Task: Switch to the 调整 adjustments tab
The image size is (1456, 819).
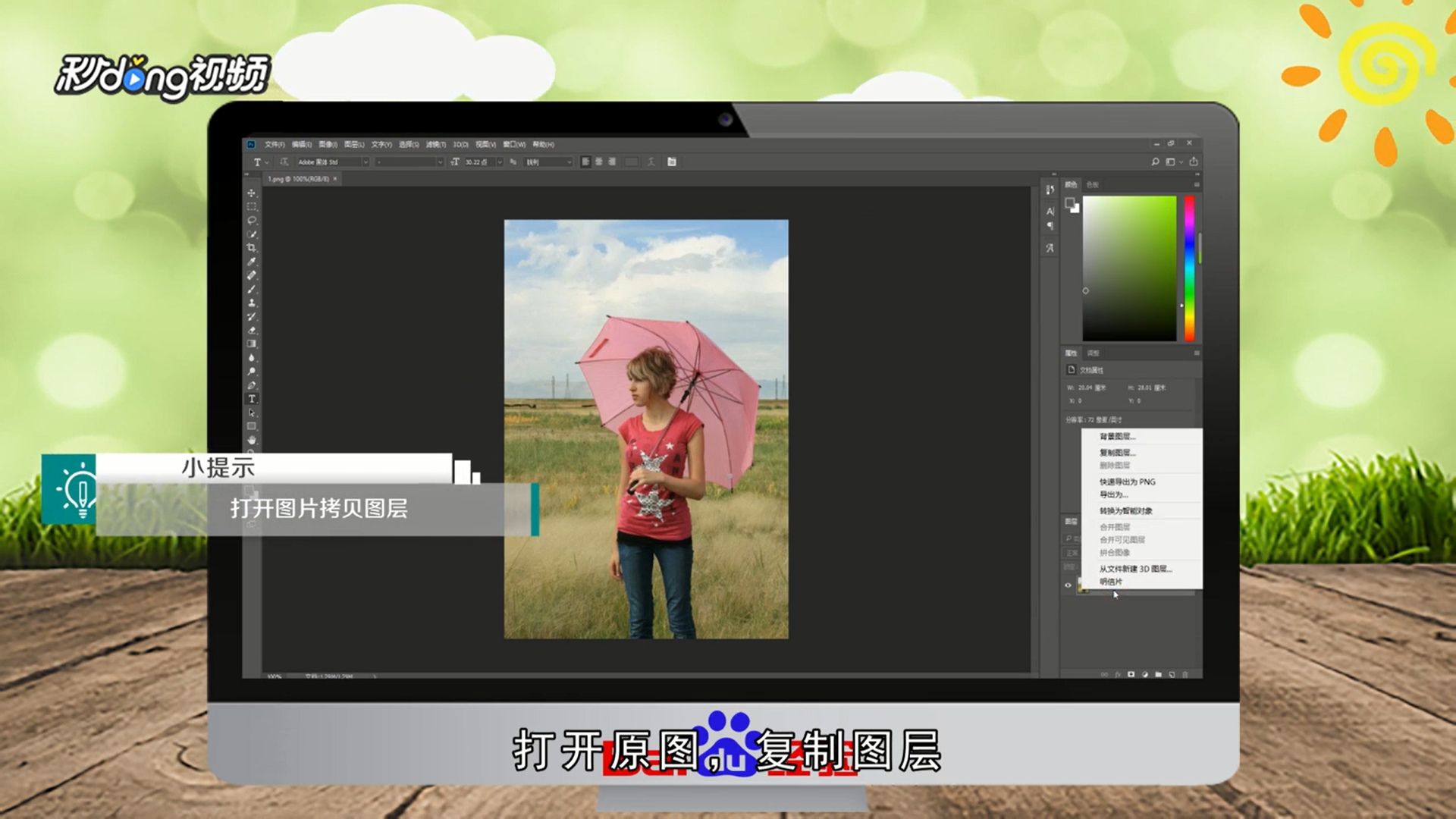Action: [1093, 353]
